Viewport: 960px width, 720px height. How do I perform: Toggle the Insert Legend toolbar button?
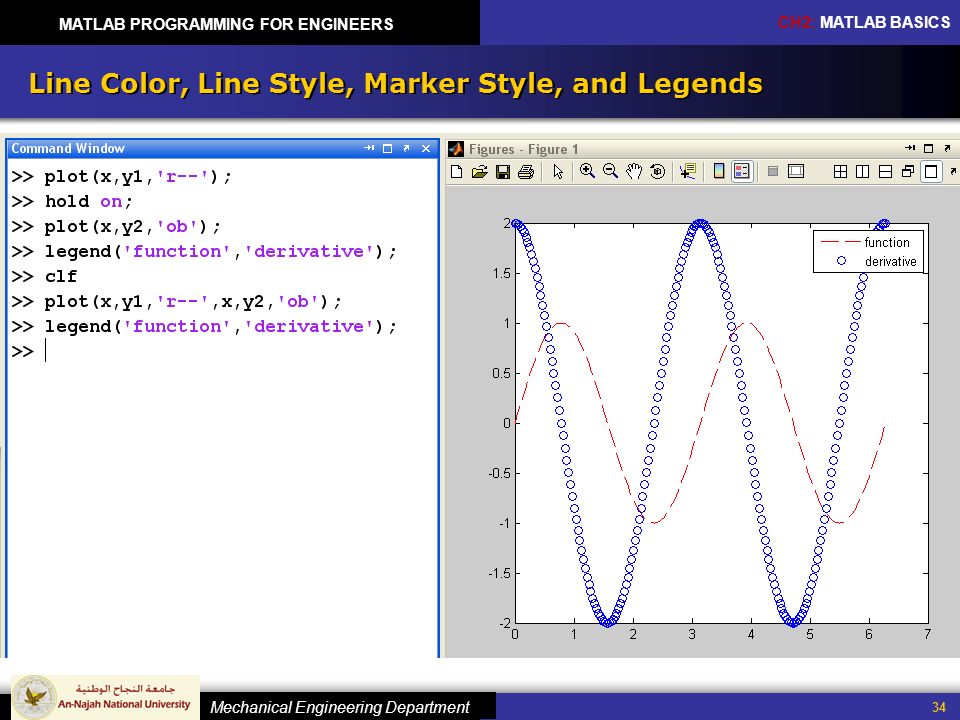(742, 171)
